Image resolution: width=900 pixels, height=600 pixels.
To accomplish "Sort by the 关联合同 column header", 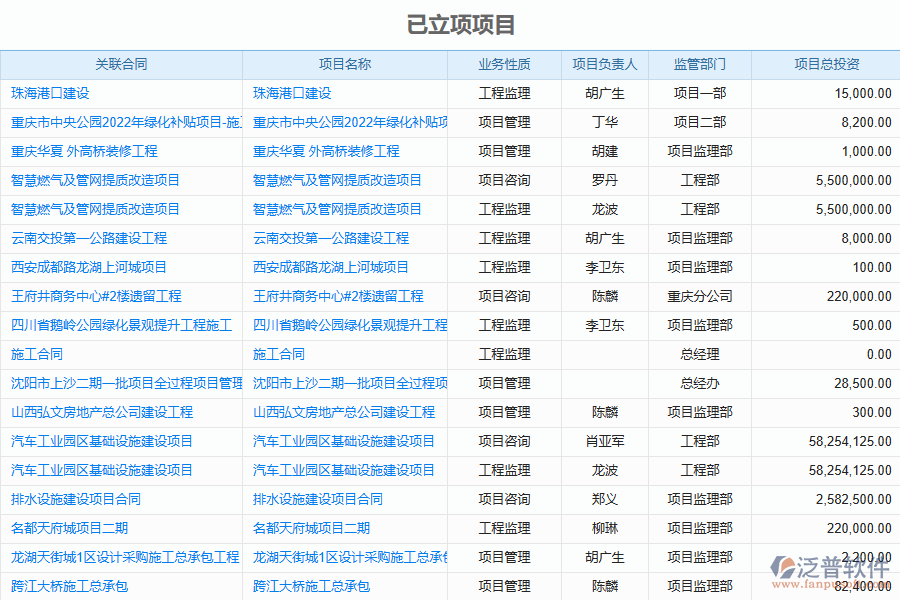I will [x=121, y=64].
